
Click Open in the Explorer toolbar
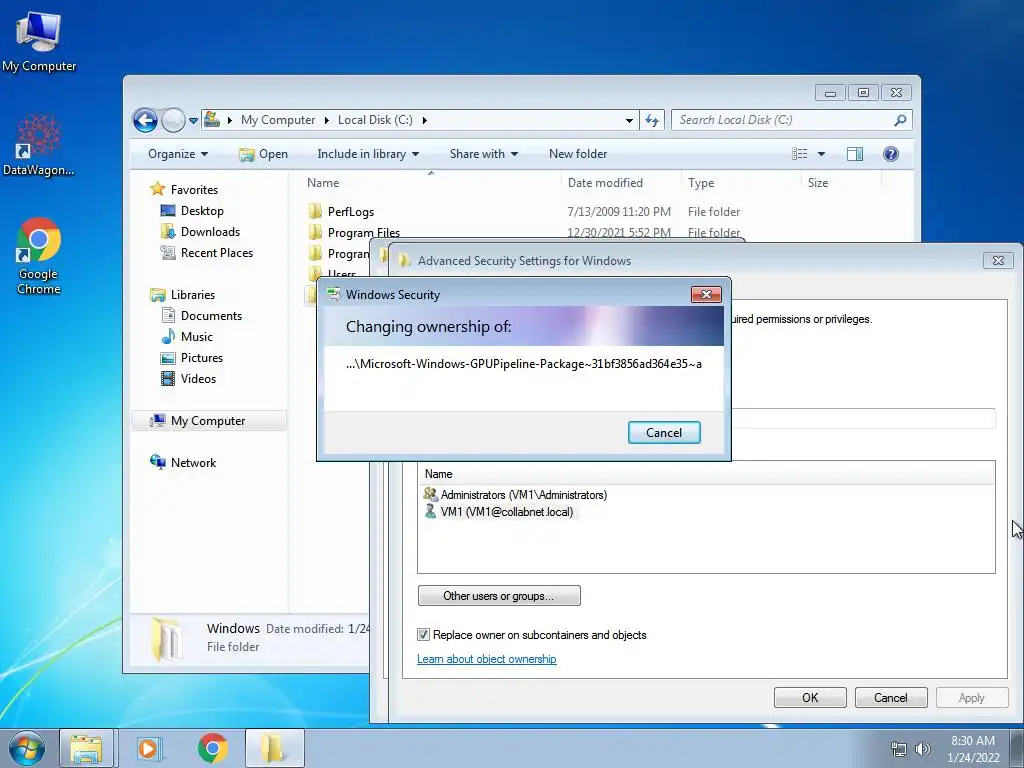(263, 154)
